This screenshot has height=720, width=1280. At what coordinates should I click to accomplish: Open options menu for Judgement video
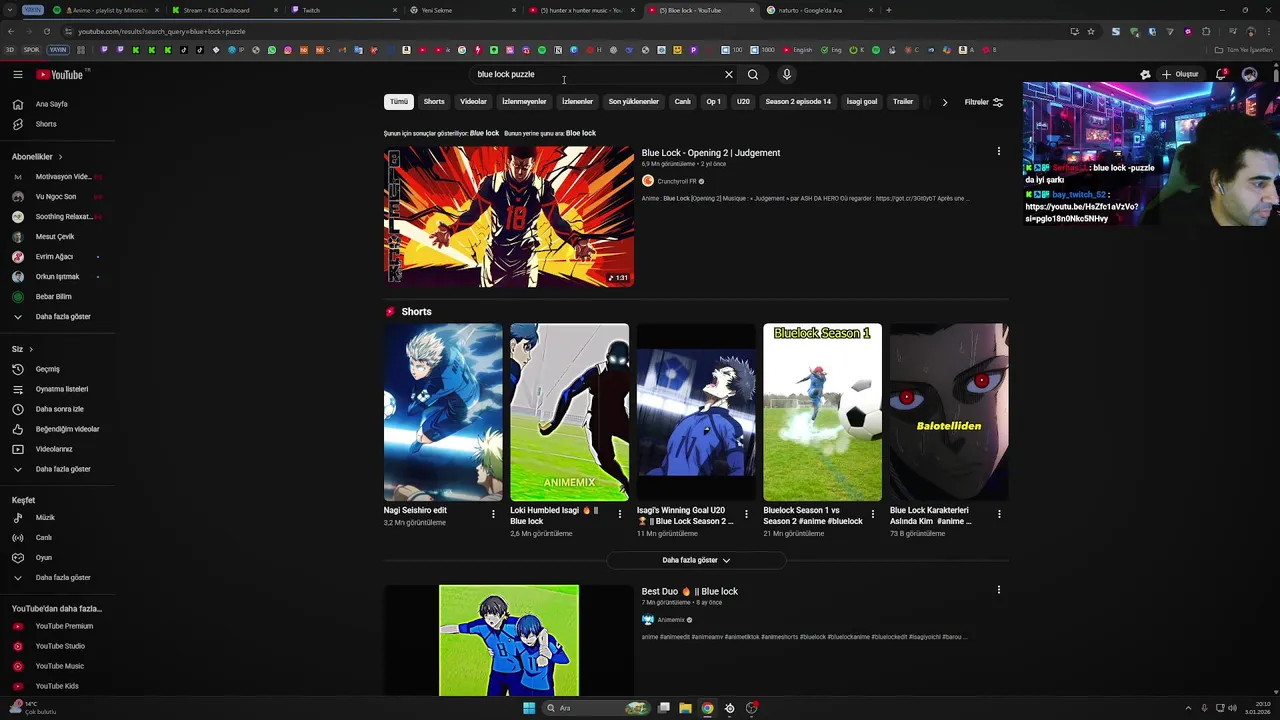[998, 152]
